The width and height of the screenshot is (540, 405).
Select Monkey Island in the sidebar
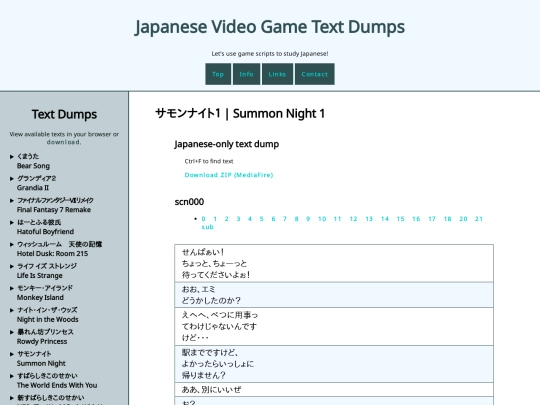(x=40, y=298)
